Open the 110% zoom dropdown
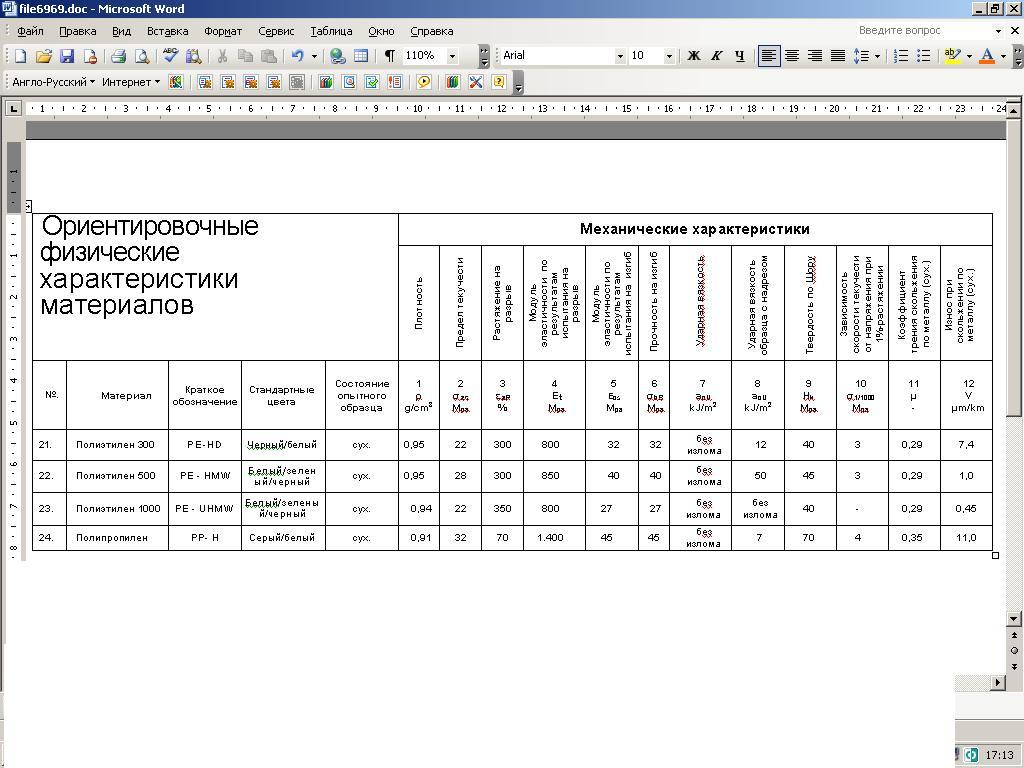Screen dimensions: 1024x768 point(452,56)
